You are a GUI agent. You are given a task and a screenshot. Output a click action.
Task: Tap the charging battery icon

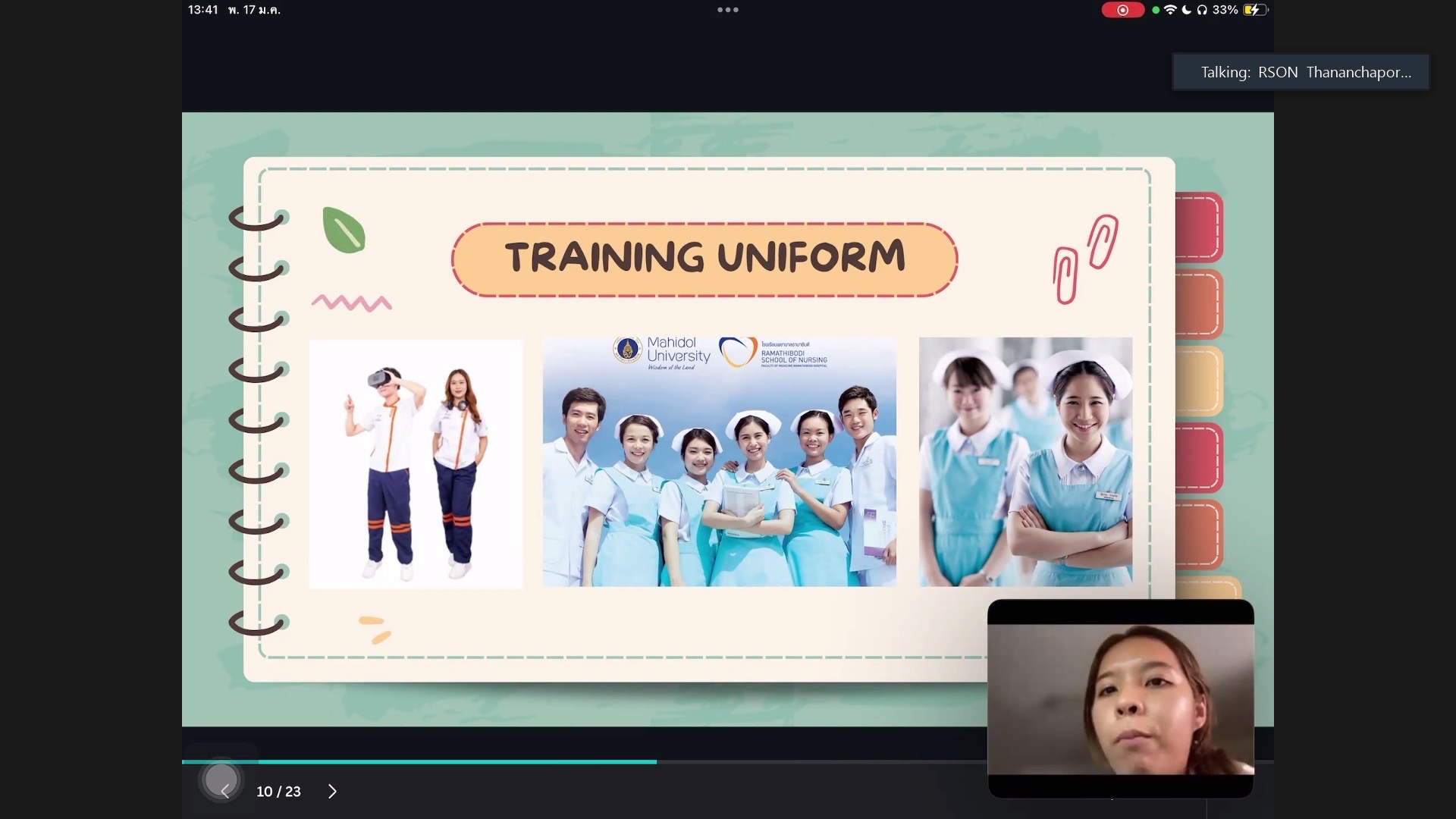pyautogui.click(x=1255, y=10)
